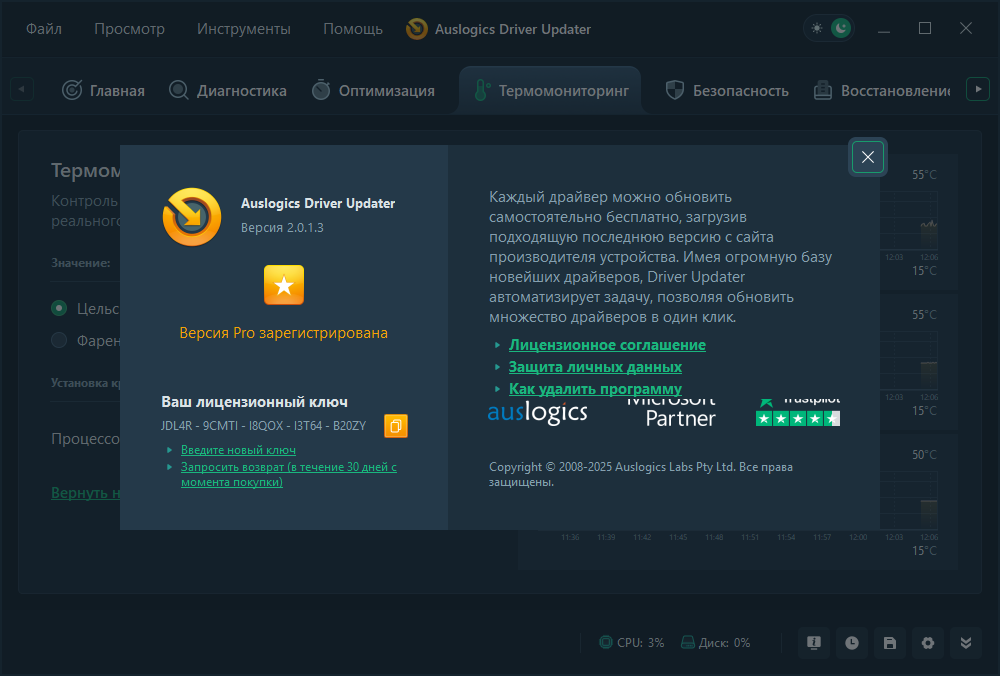Click the license key text JDL4R-9CMTI
This screenshot has height=676, width=1000.
pyautogui.click(x=263, y=426)
